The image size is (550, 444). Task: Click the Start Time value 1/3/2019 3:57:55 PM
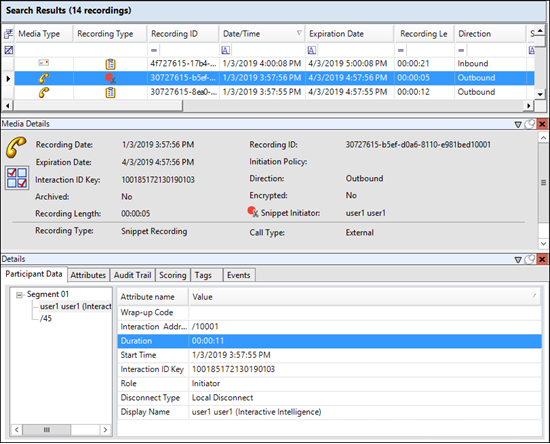coord(231,355)
